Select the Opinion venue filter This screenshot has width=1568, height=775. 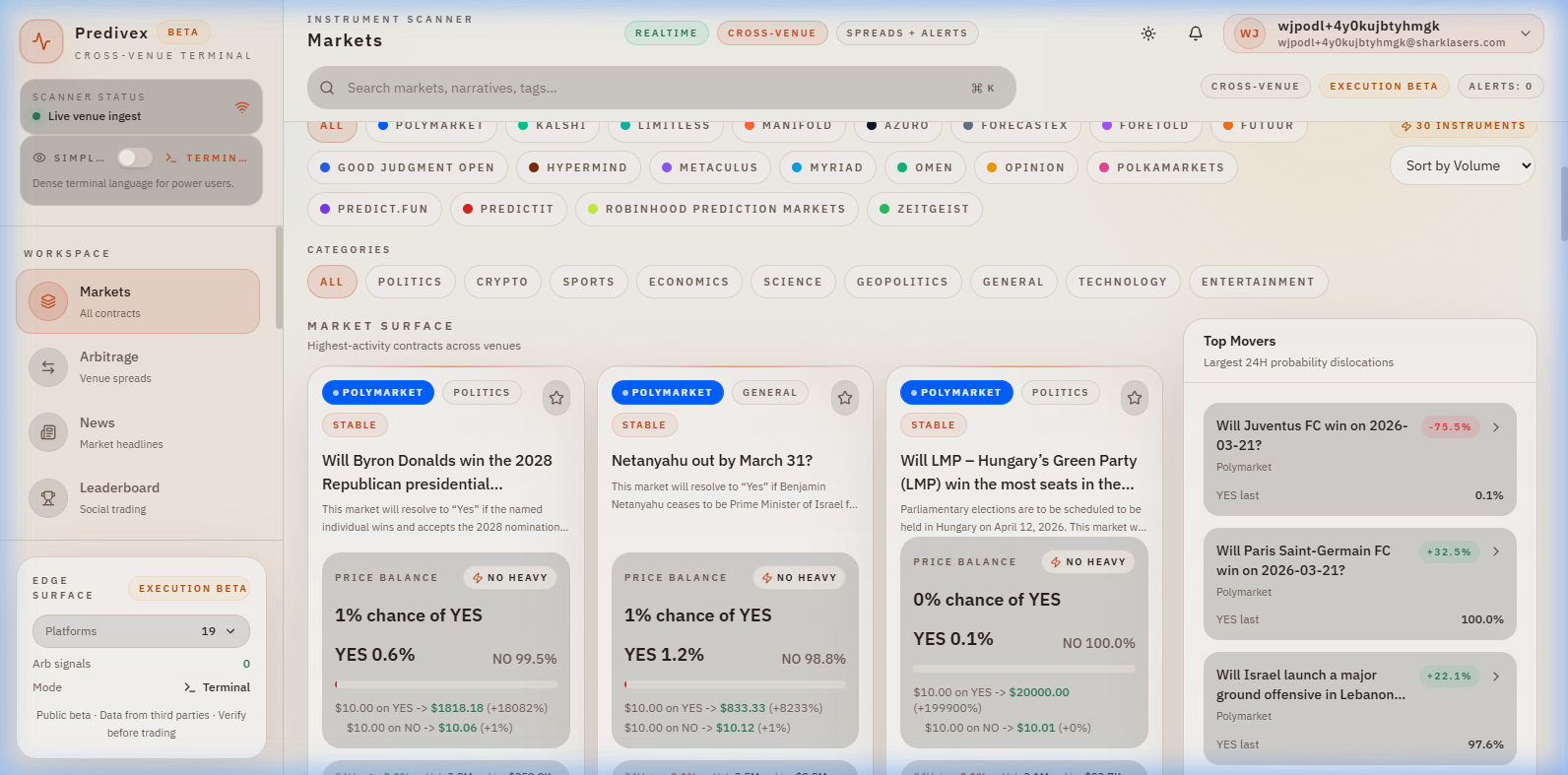click(1026, 167)
